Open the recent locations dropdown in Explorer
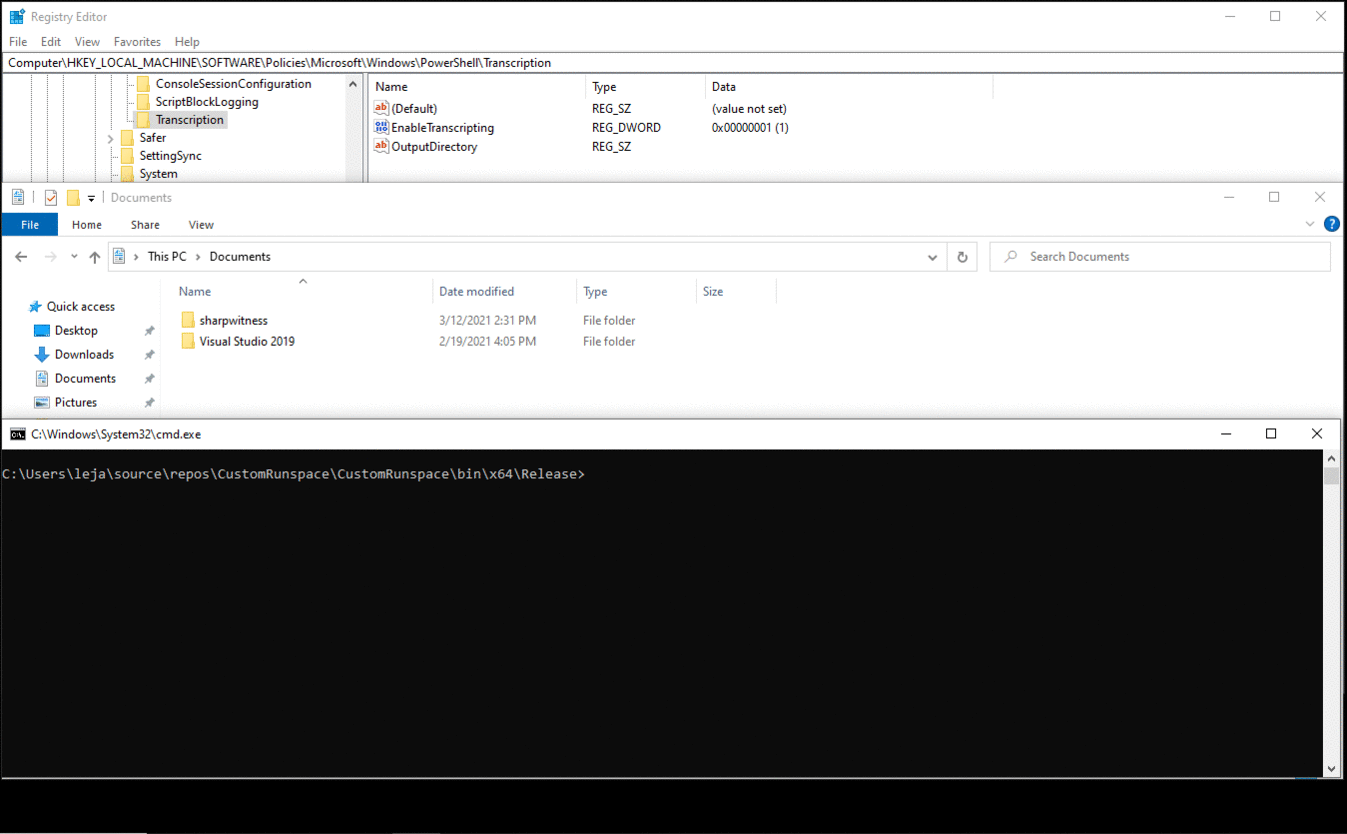1347x834 pixels. 74,257
